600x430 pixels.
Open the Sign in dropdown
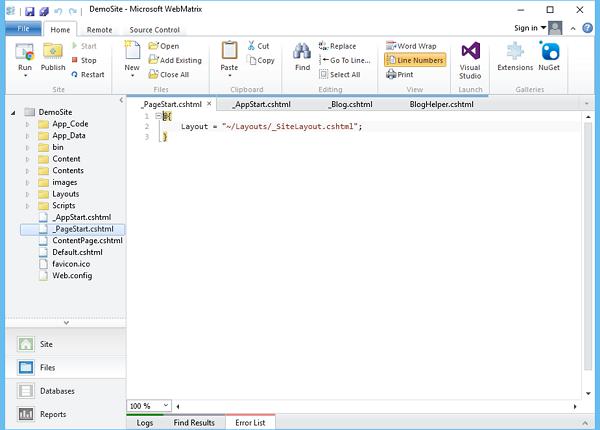click(530, 28)
